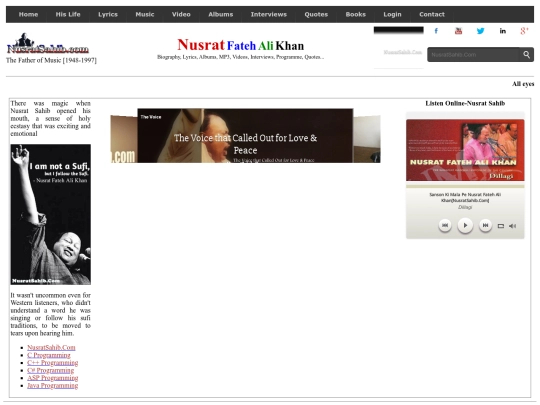The width and height of the screenshot is (540, 405).
Task: Click 'The Voice that Called Out' slider banner
Action: (245, 136)
